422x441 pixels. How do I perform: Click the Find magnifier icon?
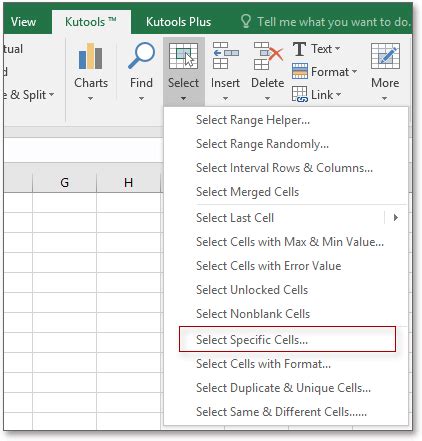tap(142, 55)
